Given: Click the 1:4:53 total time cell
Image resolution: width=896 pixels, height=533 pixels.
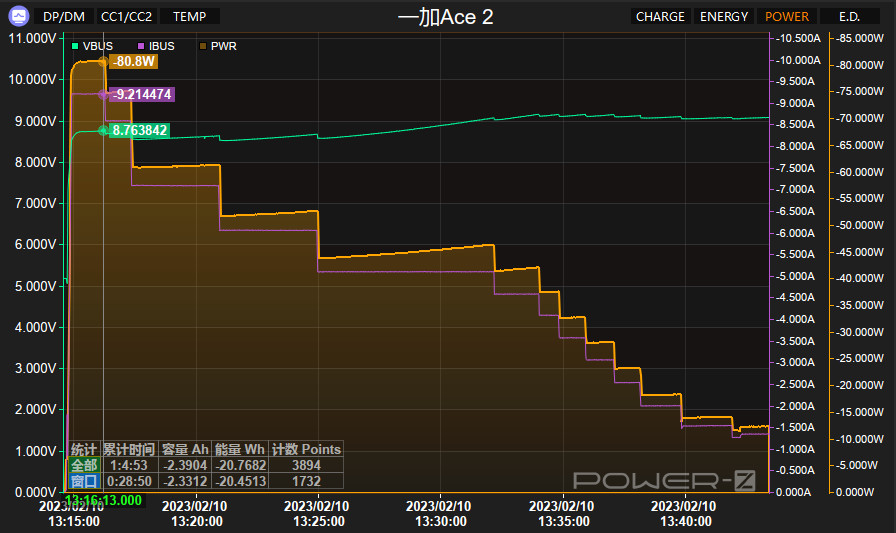Looking at the screenshot, I should point(129,465).
